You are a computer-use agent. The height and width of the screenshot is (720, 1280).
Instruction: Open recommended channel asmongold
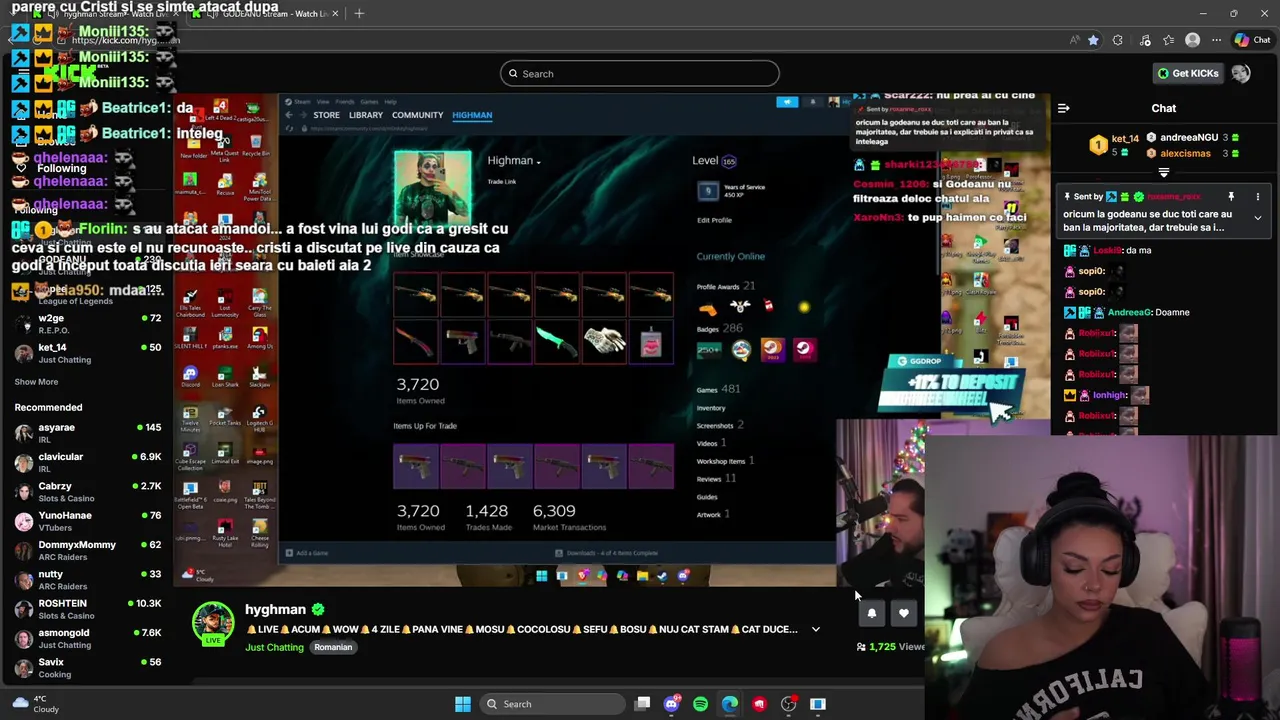(x=87, y=638)
